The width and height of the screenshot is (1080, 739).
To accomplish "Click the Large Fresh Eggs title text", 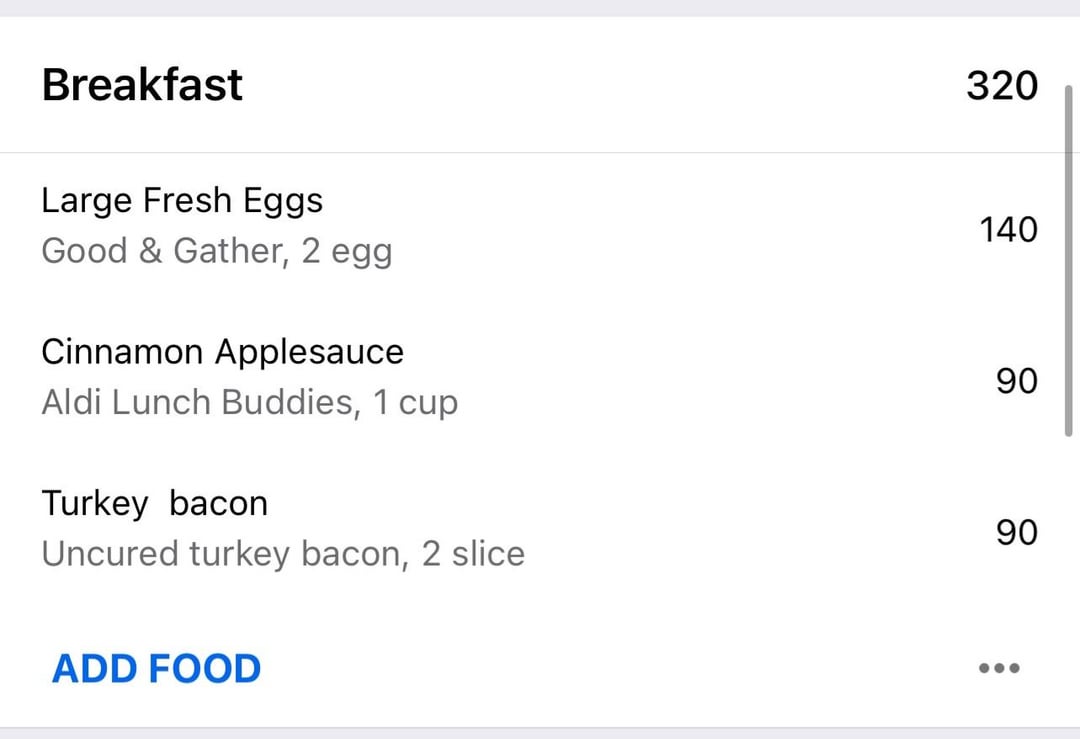I will [x=182, y=201].
